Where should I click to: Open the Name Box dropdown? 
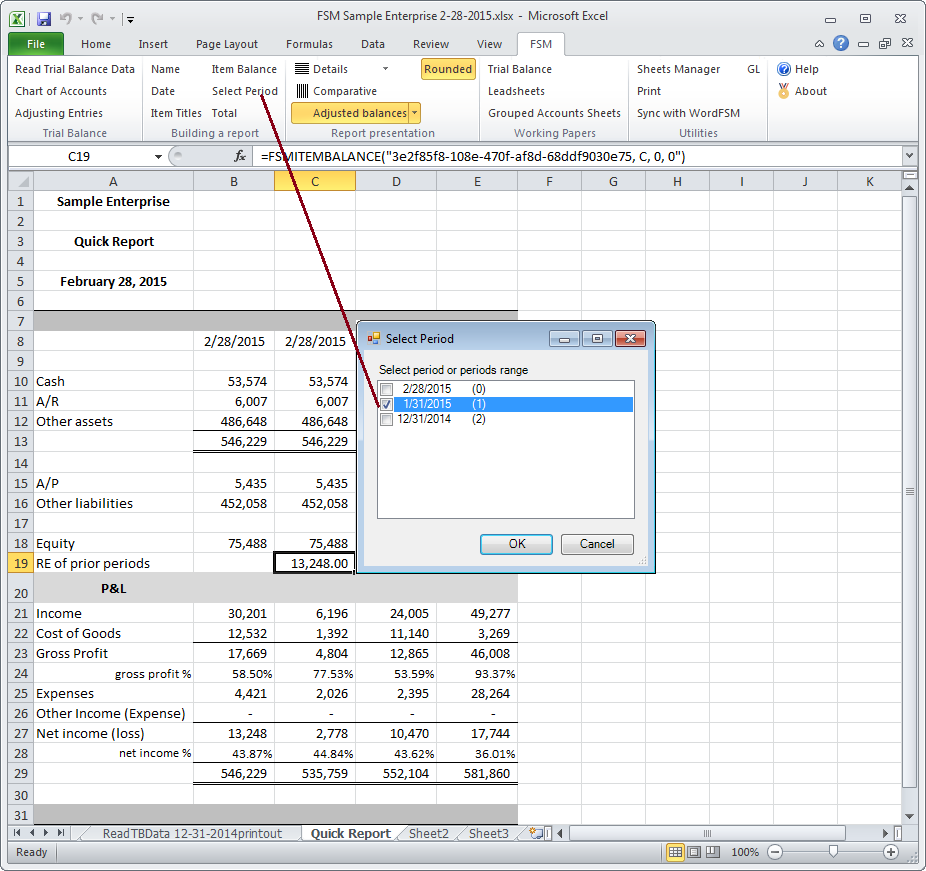coord(158,157)
